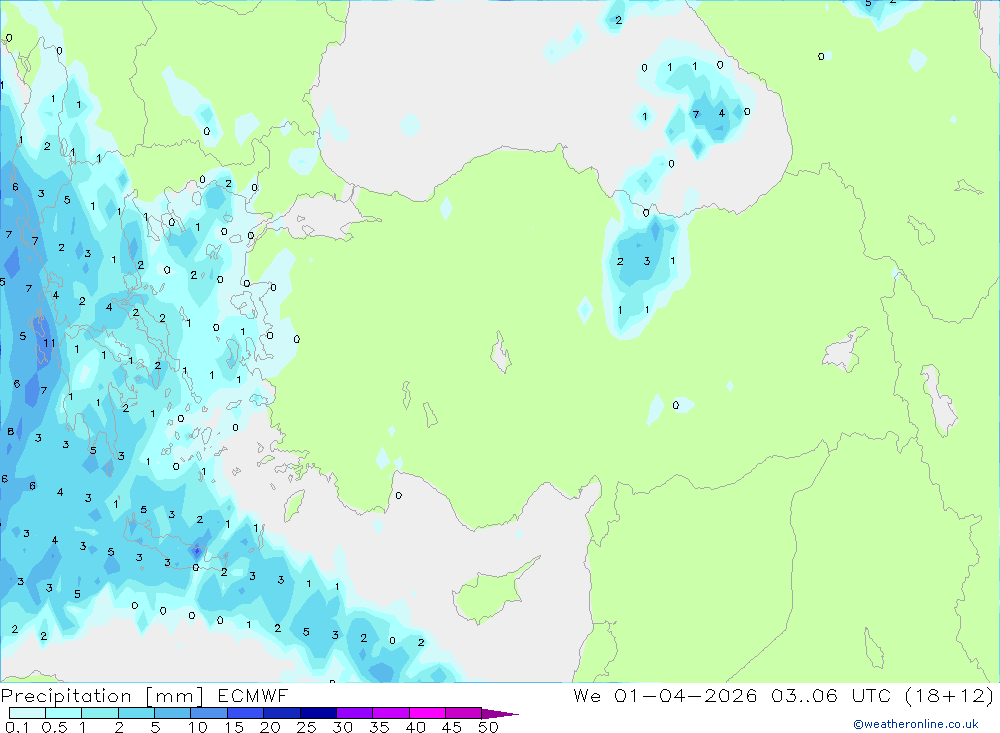Screen dimensions: 1000x733
Task: Pick the 35–40 mm purple legend swatch
Action: coord(391,713)
